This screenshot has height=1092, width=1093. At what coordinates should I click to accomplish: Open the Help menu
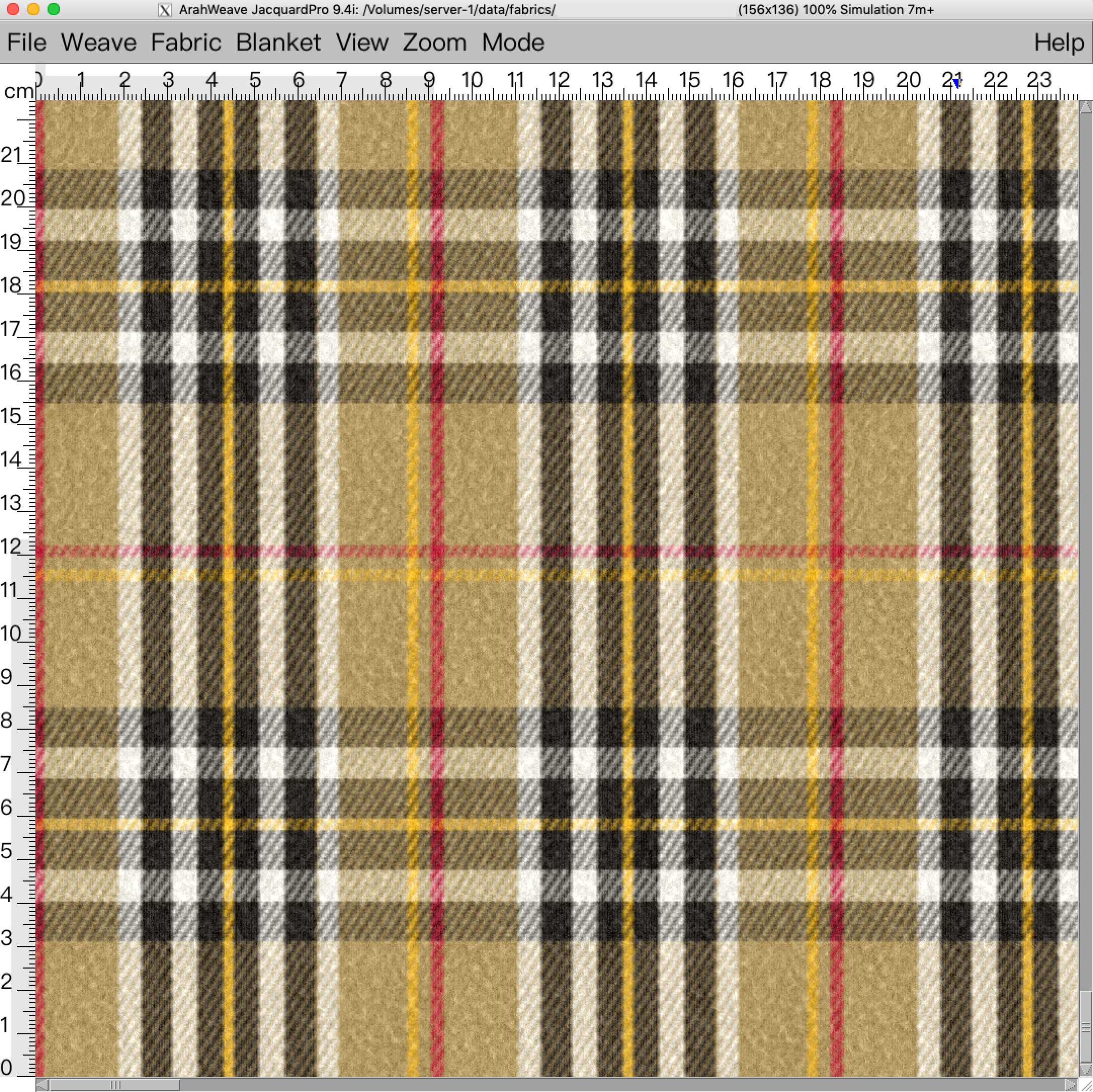point(1059,43)
